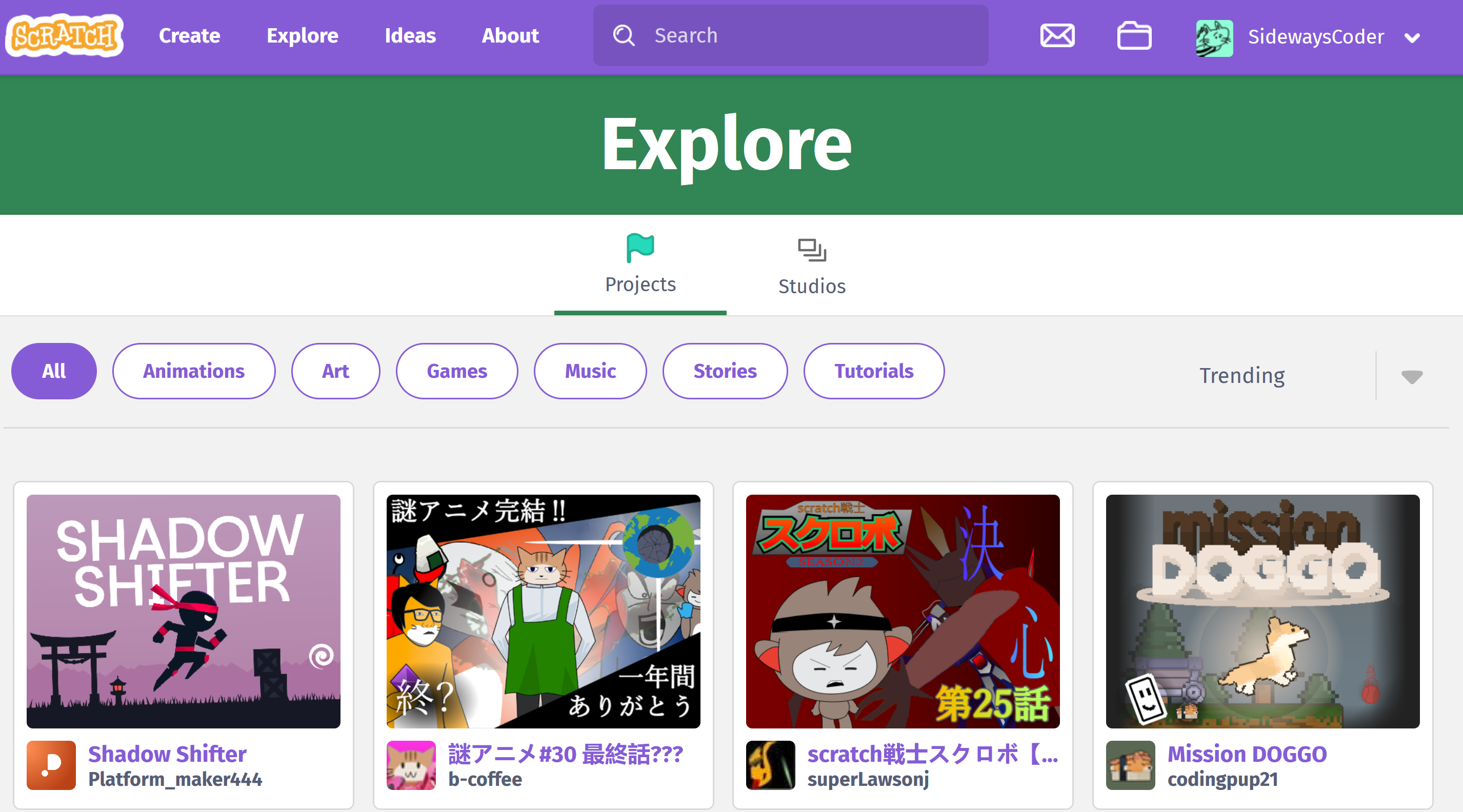Screen dimensions: 1463x812
Task: Click the Scratch logo
Action: click(65, 36)
